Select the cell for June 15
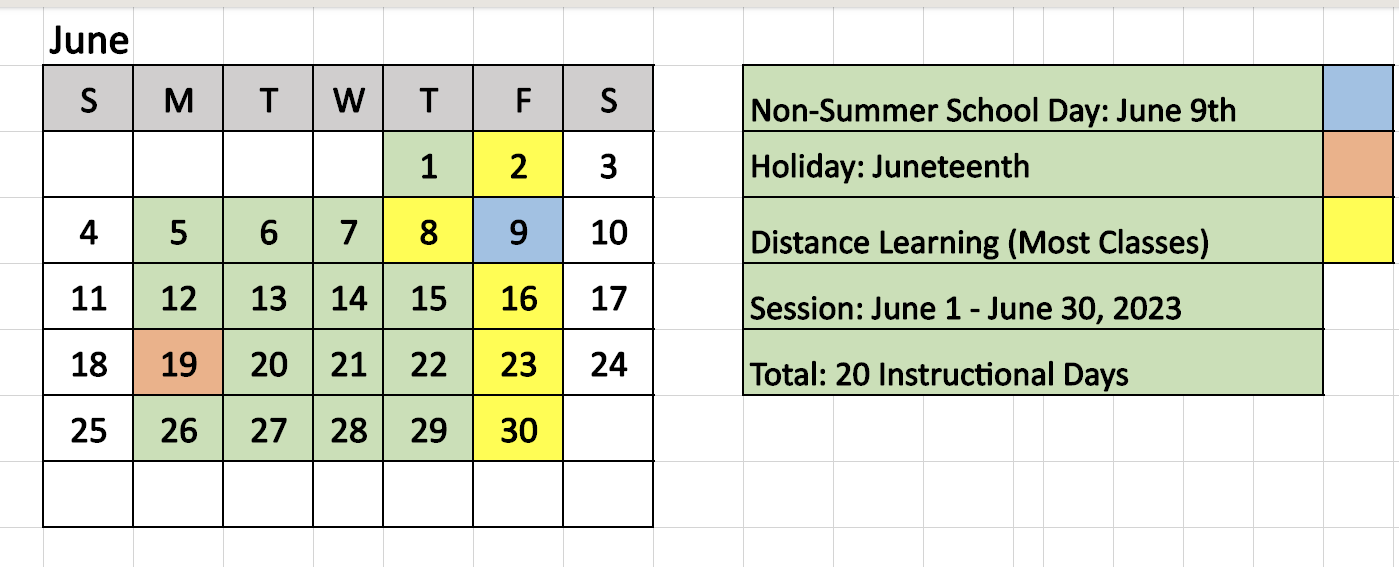 (428, 297)
